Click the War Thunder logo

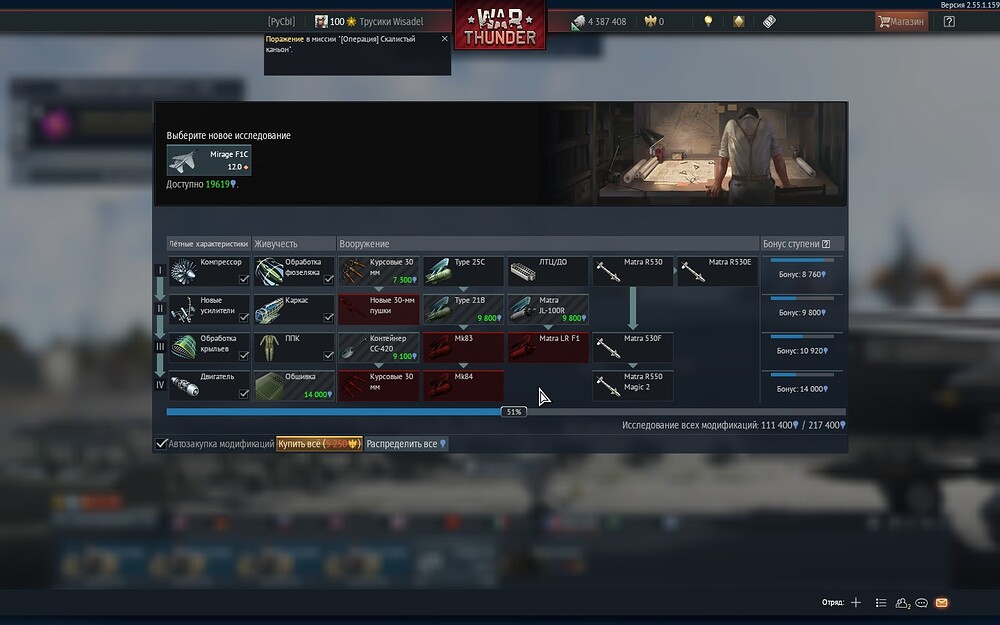tap(500, 26)
